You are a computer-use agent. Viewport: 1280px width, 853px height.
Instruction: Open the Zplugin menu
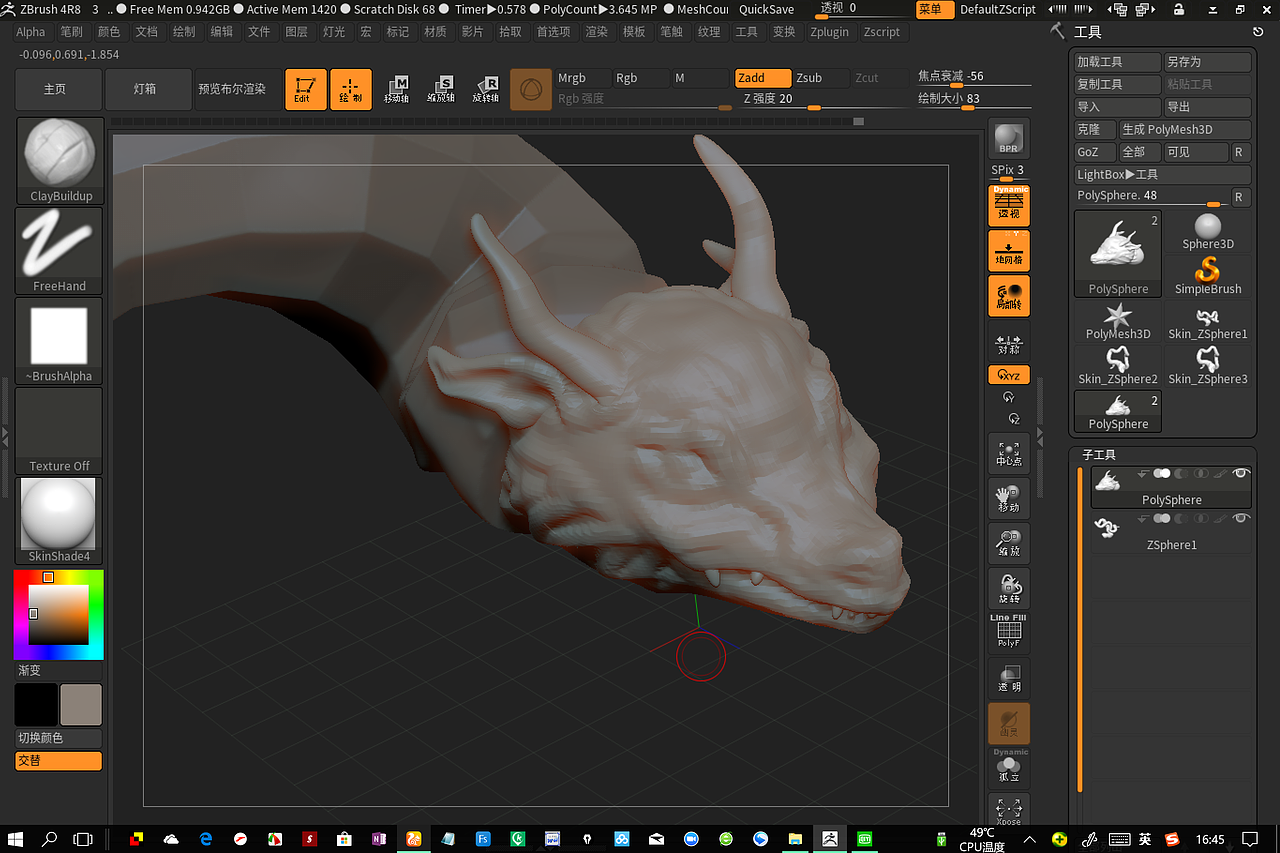point(830,31)
